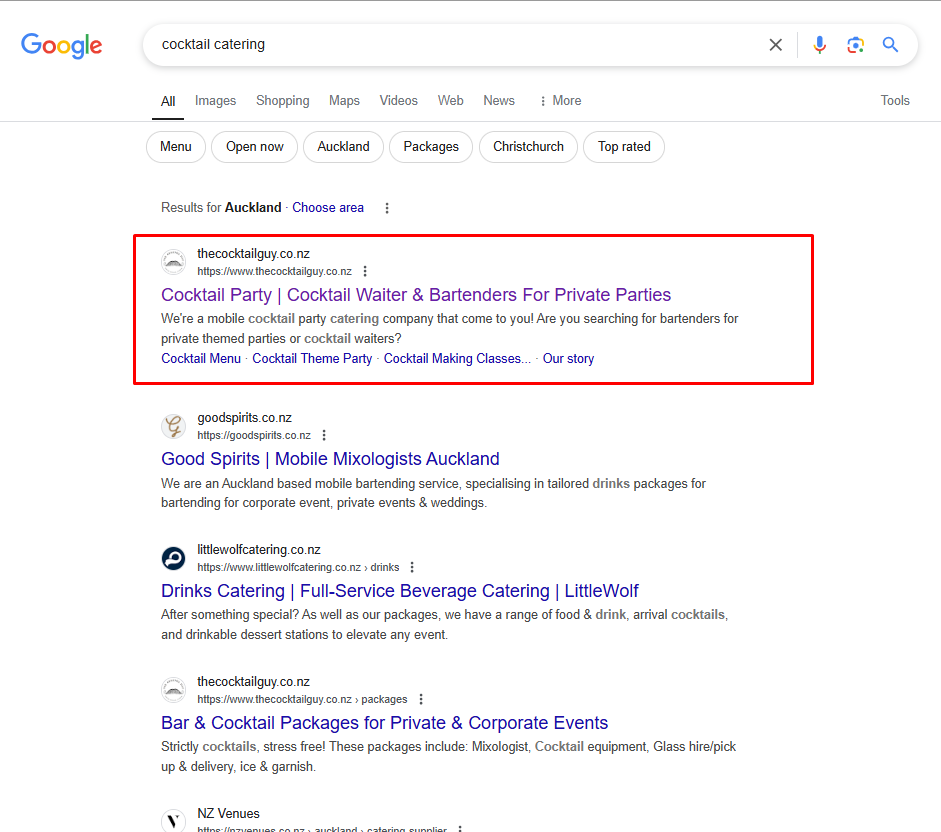
Task: Open 'Drinks Catering | Full-Service Beverage Catering' result
Action: 400,591
